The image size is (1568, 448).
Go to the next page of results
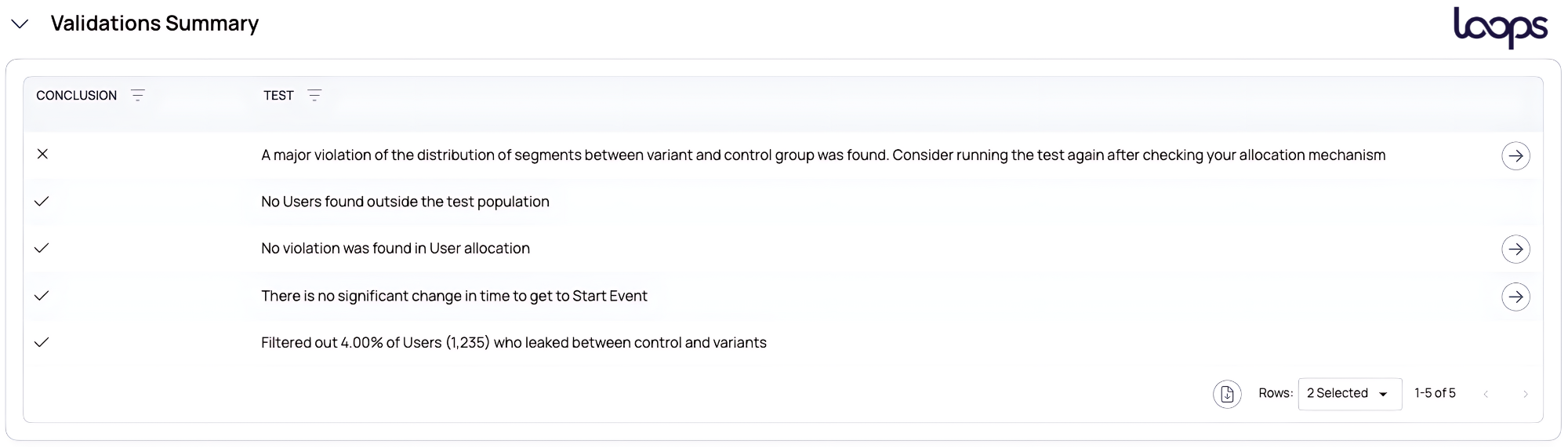click(x=1525, y=394)
